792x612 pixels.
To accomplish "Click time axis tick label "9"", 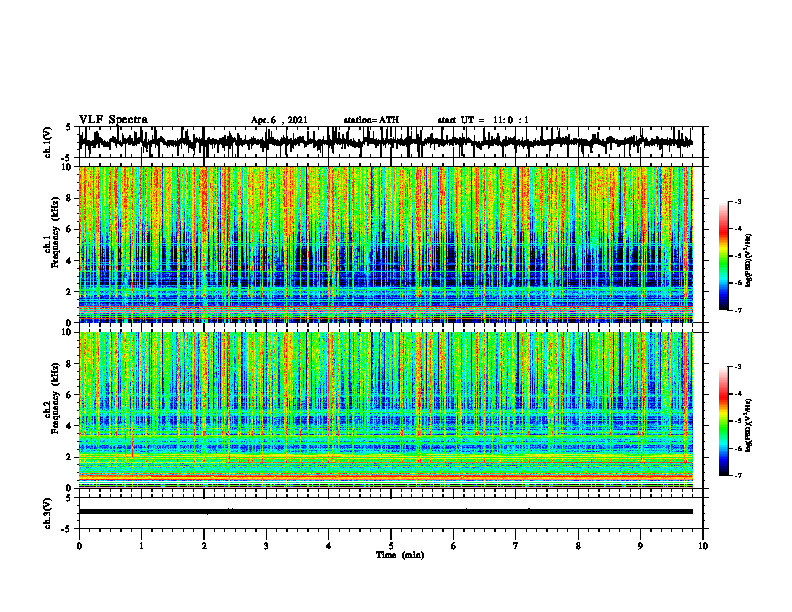I will tap(640, 546).
